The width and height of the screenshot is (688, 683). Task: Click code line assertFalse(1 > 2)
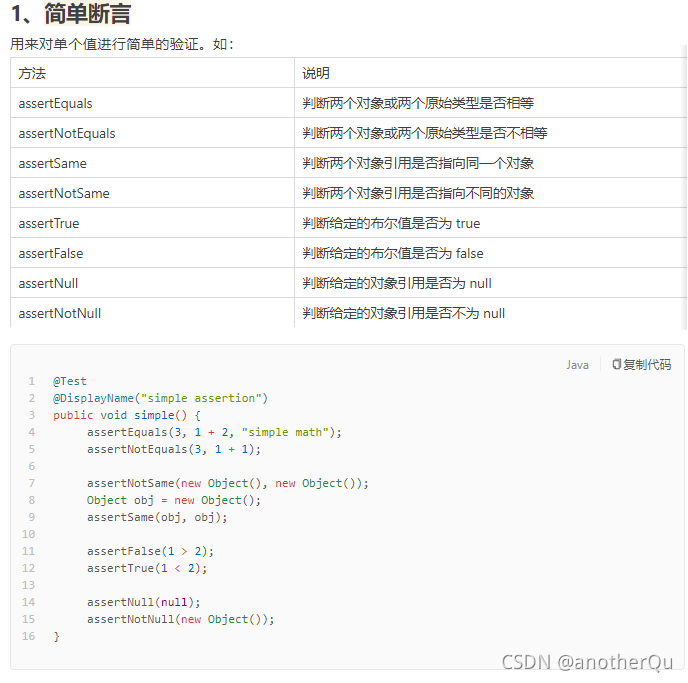[150, 551]
